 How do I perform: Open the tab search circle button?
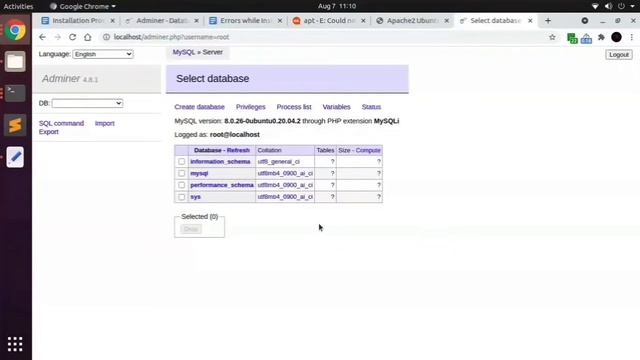[x=584, y=20]
